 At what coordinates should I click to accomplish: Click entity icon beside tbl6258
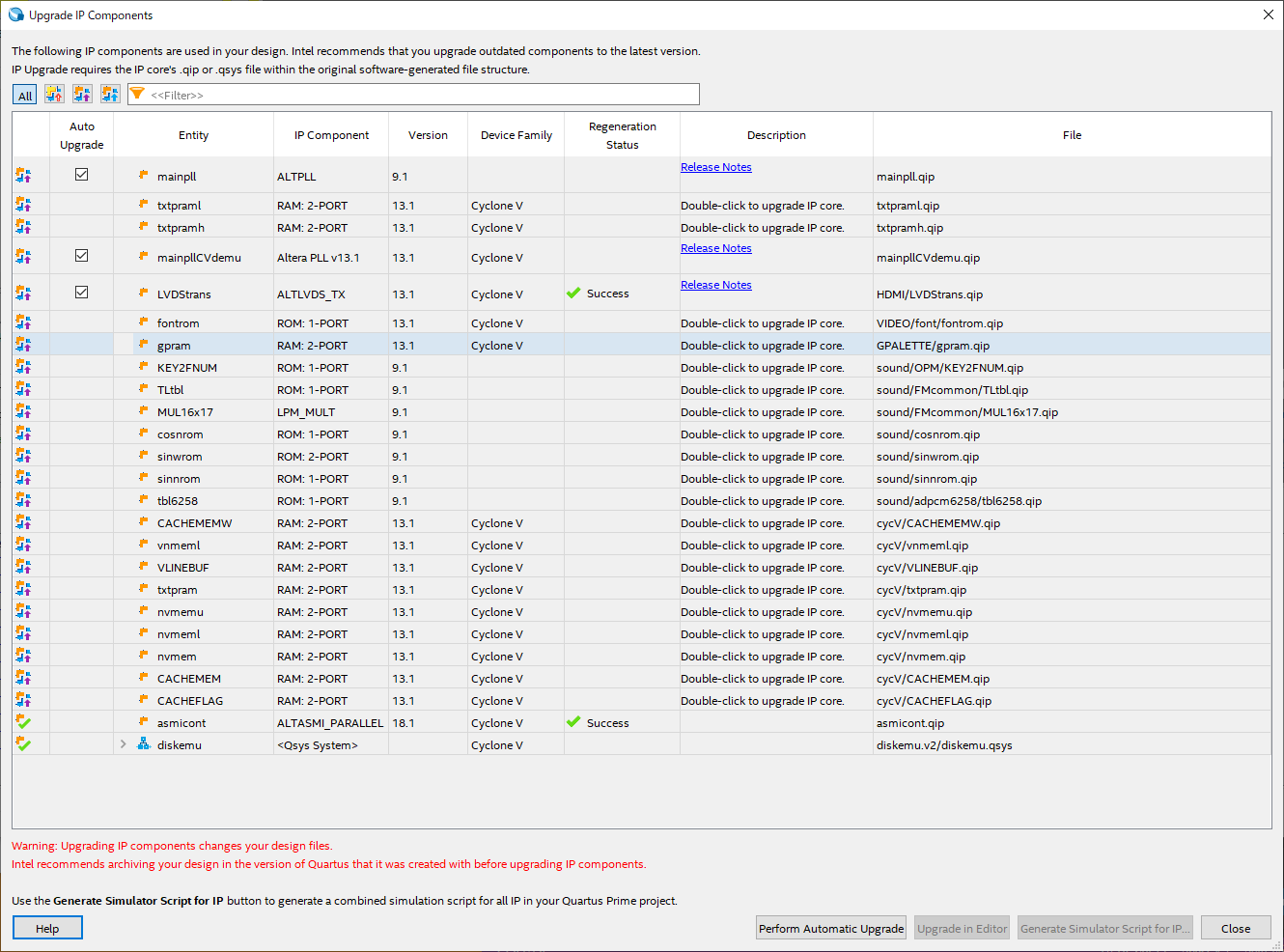point(143,500)
